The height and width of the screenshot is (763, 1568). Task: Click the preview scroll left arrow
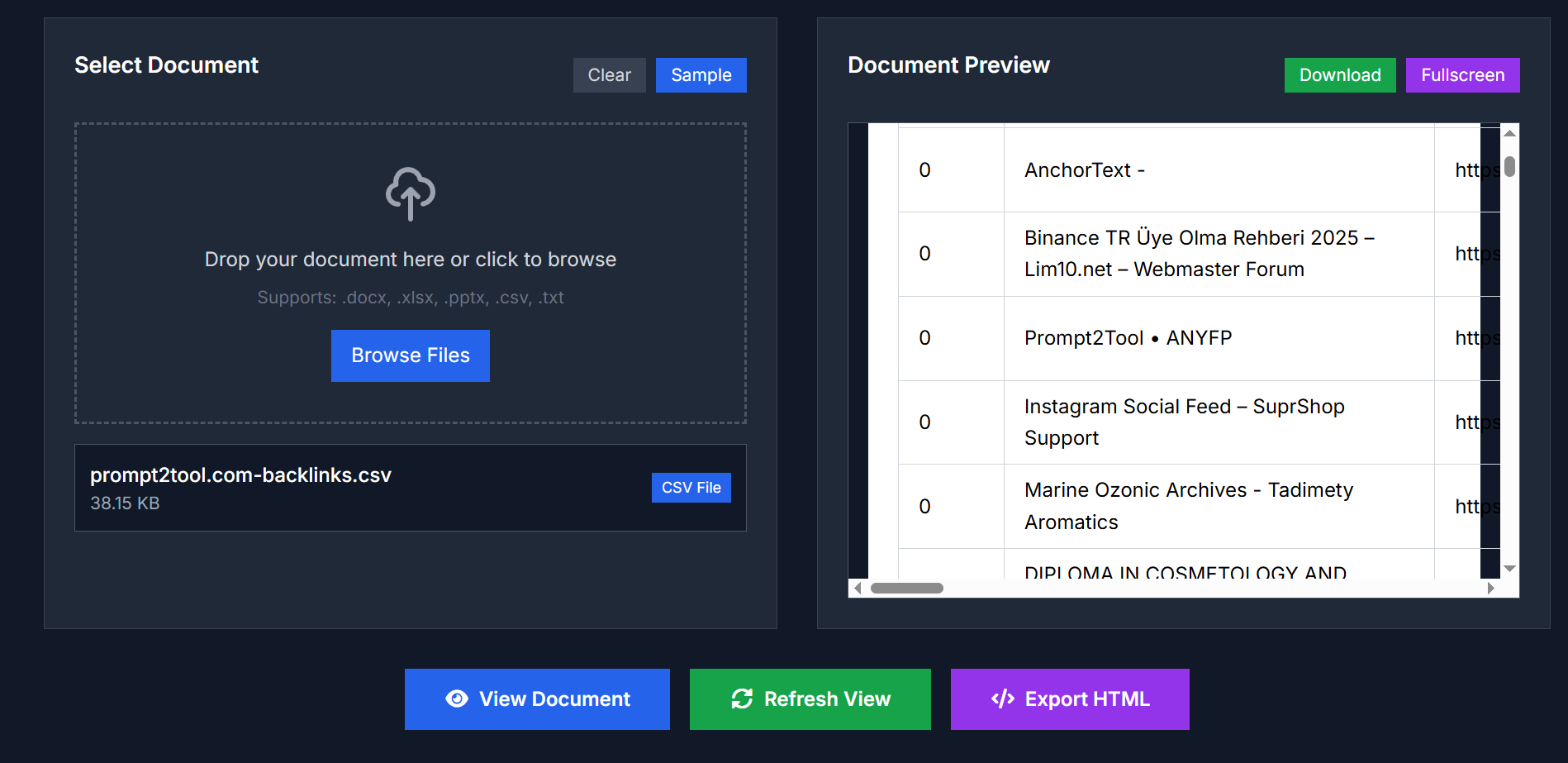click(858, 589)
